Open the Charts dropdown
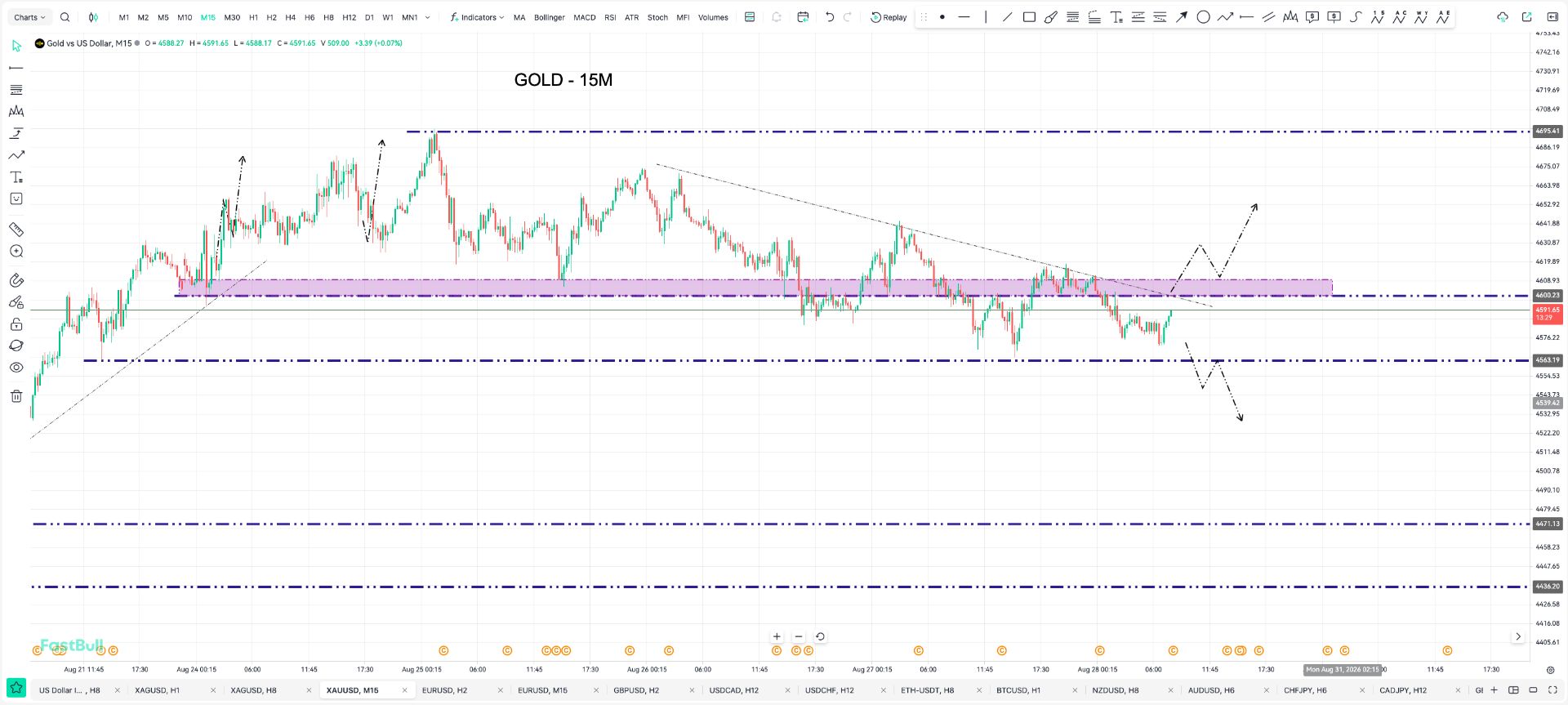1568x705 pixels. click(30, 17)
